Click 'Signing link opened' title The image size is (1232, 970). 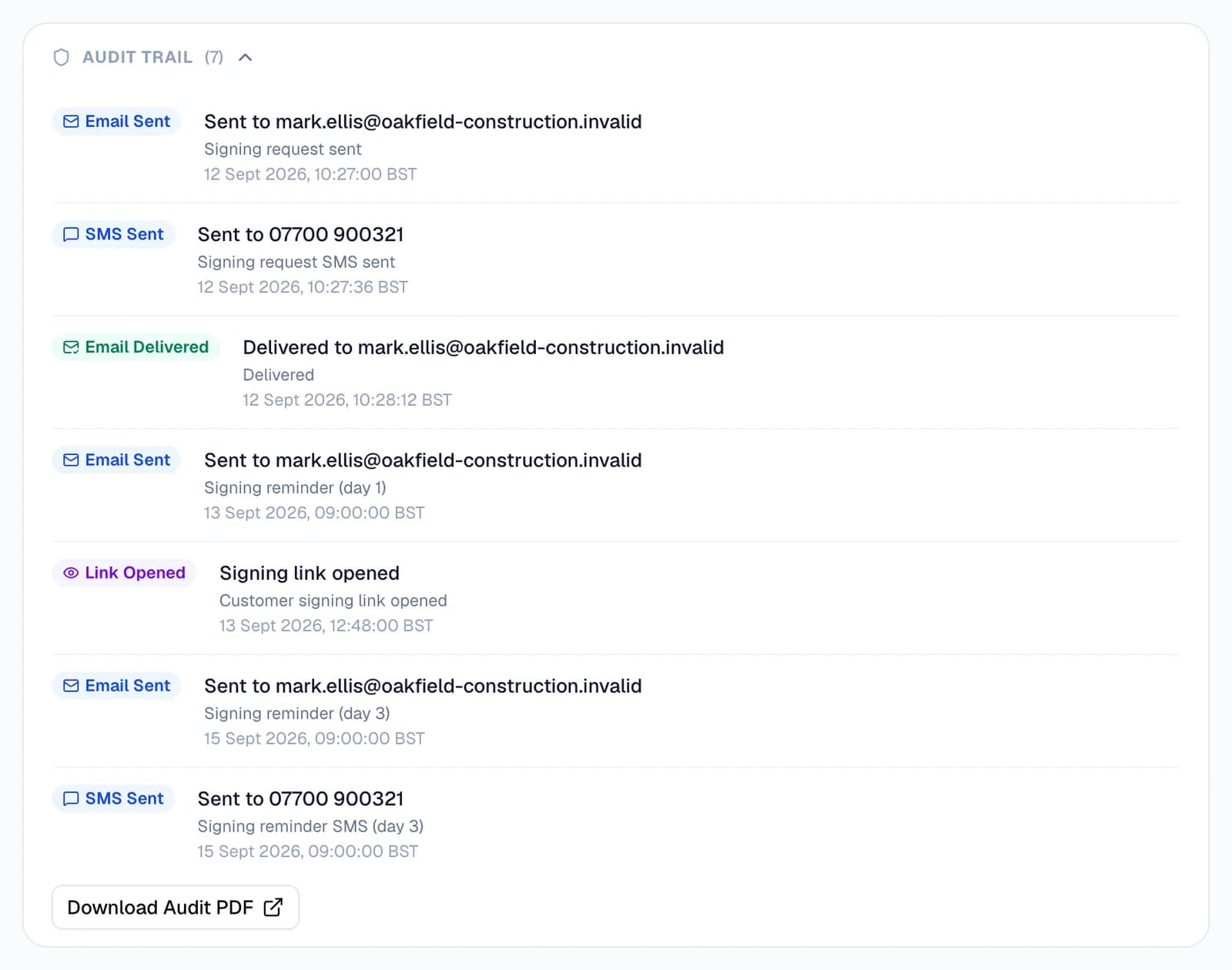pos(310,574)
